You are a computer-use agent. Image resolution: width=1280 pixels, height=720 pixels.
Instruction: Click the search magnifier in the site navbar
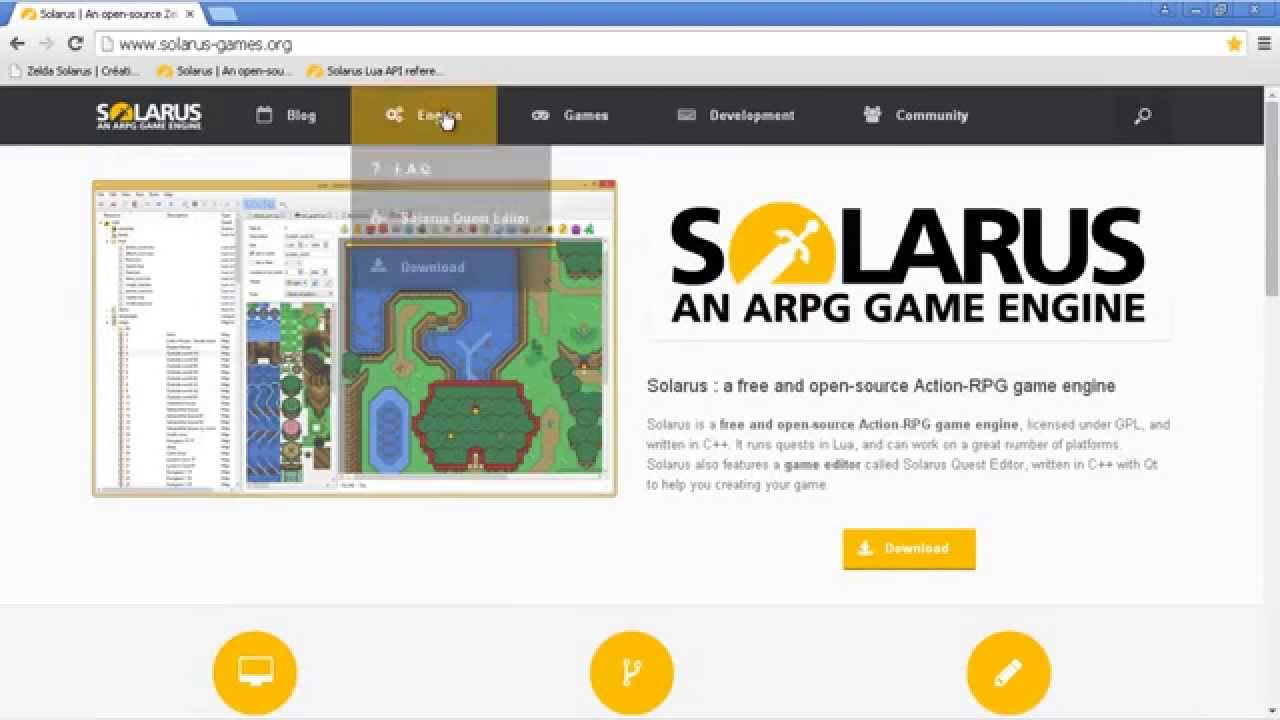coord(1142,116)
